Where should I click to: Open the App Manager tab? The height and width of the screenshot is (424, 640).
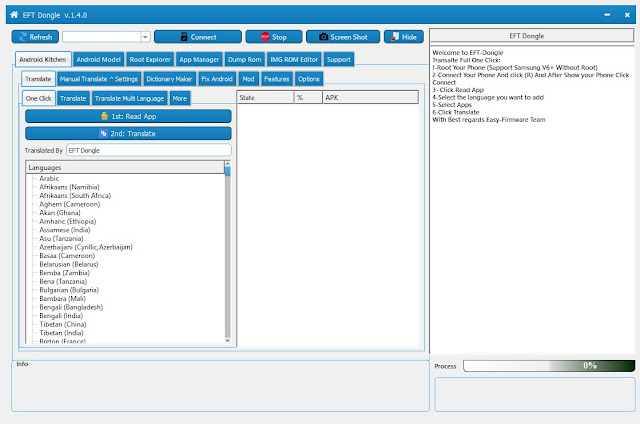point(199,60)
